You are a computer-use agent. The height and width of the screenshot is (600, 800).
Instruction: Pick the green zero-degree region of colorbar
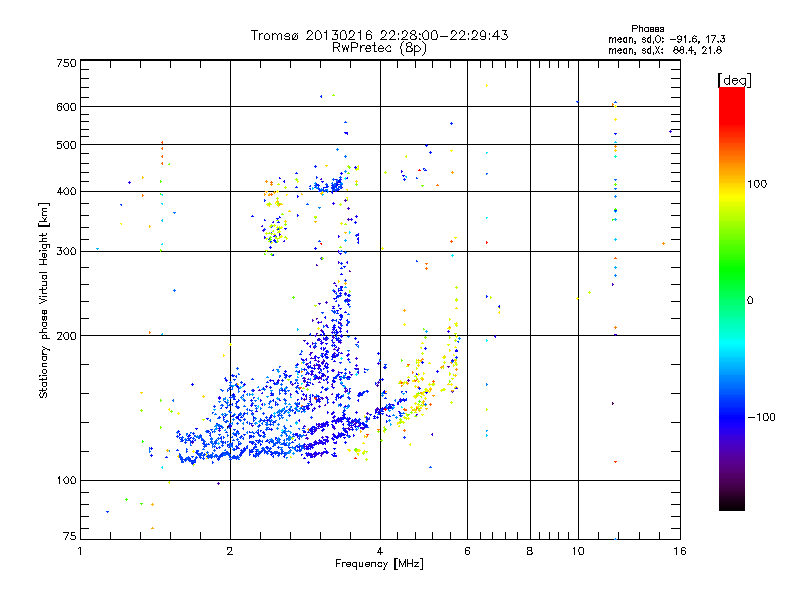[732, 300]
